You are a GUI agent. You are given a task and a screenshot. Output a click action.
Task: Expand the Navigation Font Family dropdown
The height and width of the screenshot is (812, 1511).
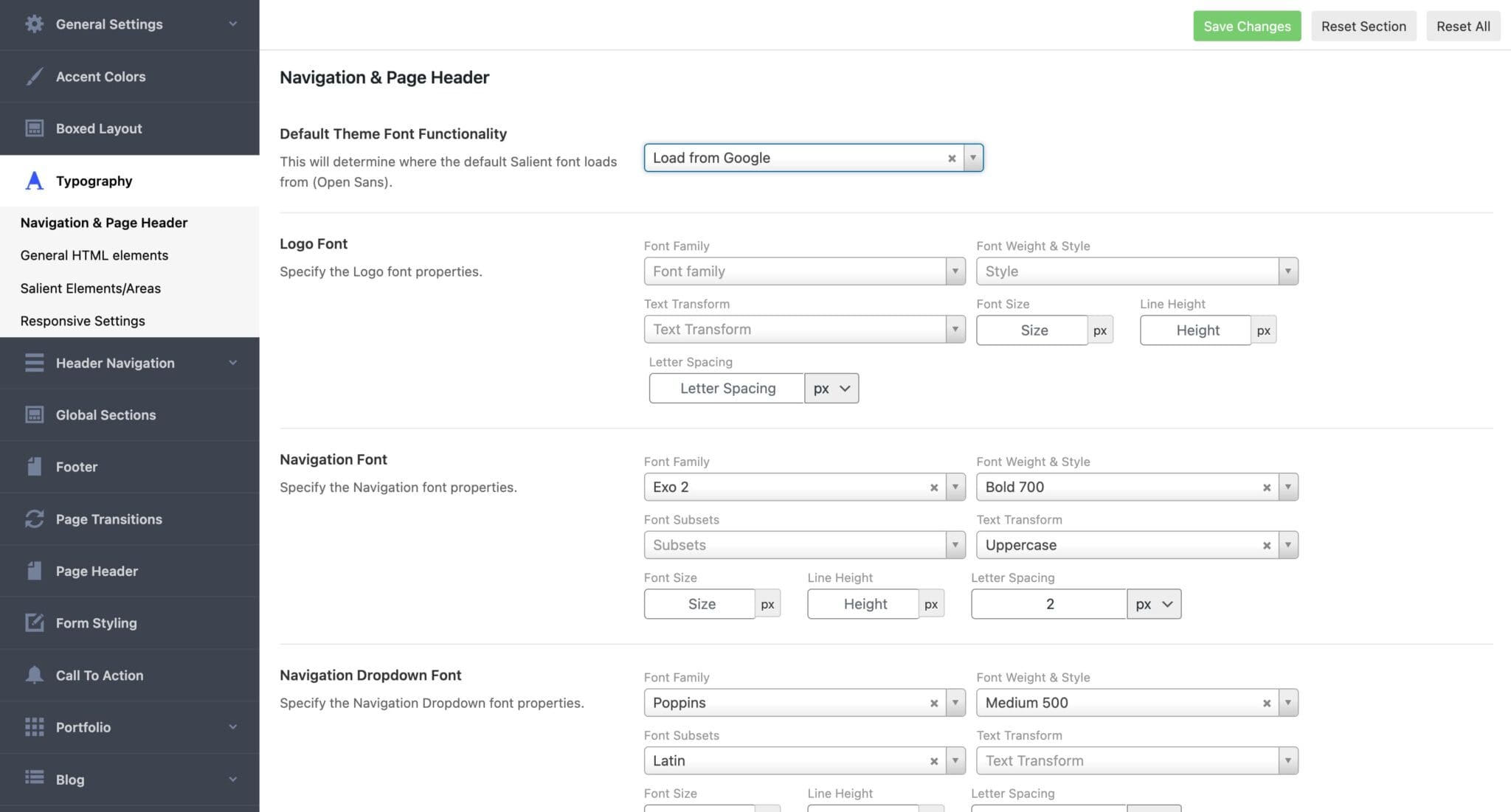pos(956,487)
